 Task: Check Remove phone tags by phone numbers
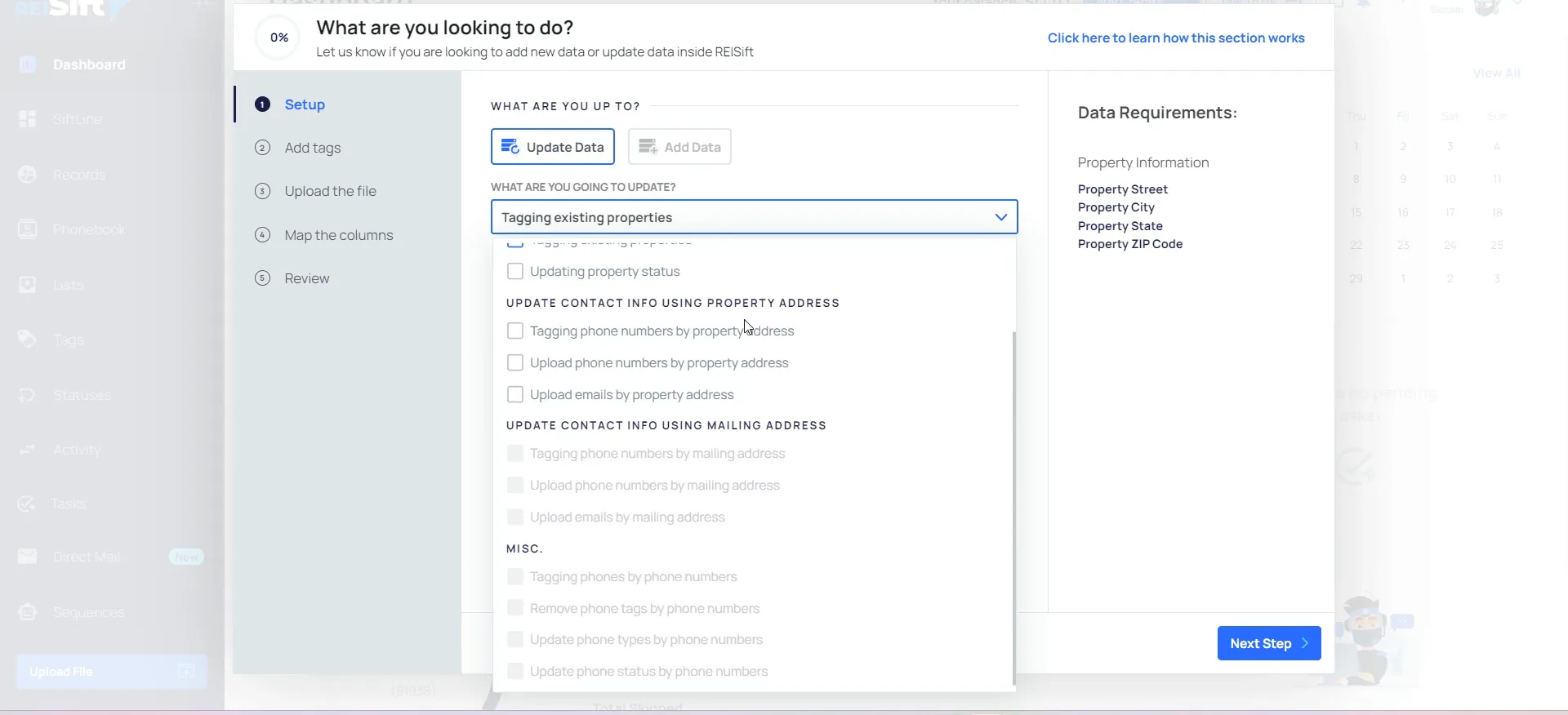[x=515, y=608]
